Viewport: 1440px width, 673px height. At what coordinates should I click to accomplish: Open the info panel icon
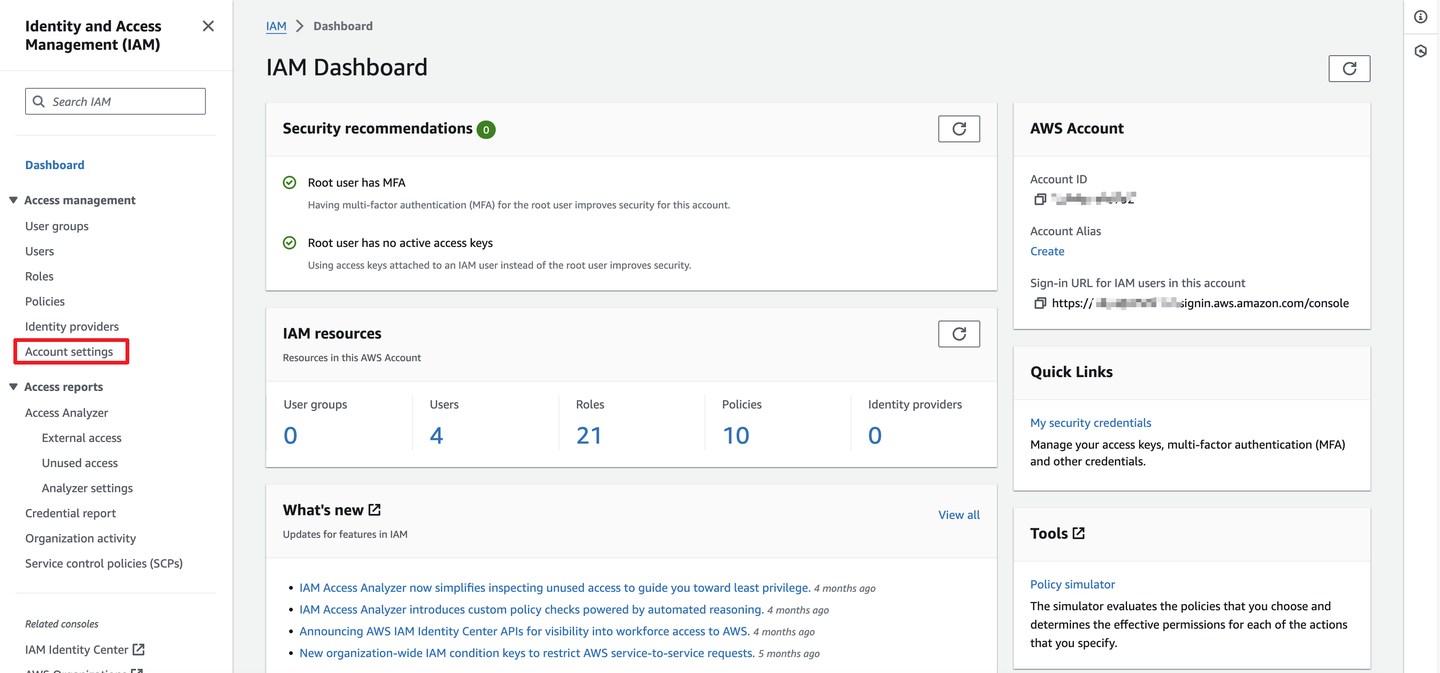1421,17
